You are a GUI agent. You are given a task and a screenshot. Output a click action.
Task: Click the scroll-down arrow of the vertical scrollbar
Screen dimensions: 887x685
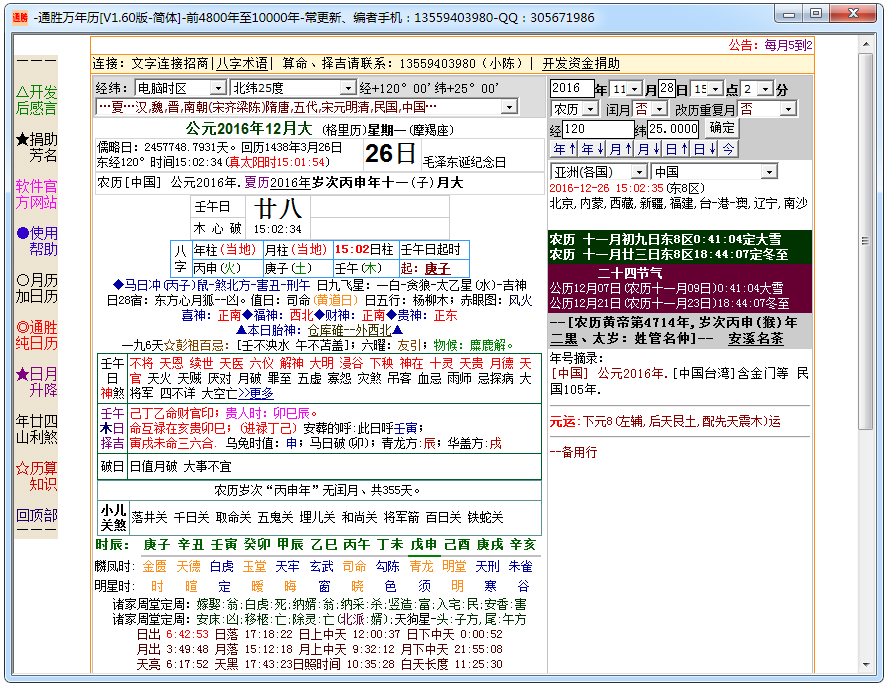pyautogui.click(x=866, y=665)
